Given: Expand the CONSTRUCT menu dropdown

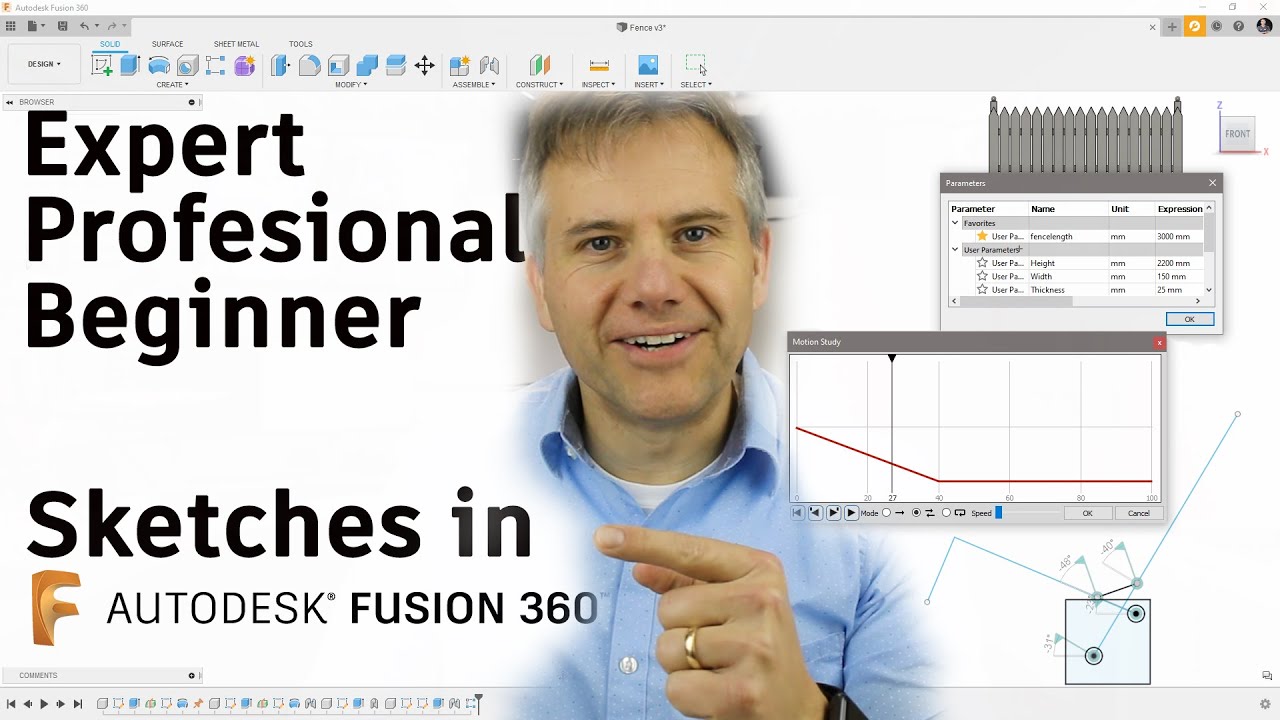Looking at the screenshot, I should click(x=540, y=85).
